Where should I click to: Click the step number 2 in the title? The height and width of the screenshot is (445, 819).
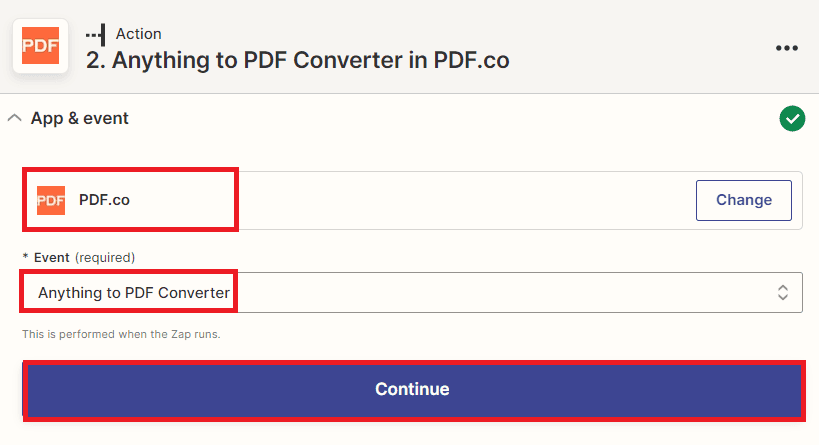pos(93,60)
